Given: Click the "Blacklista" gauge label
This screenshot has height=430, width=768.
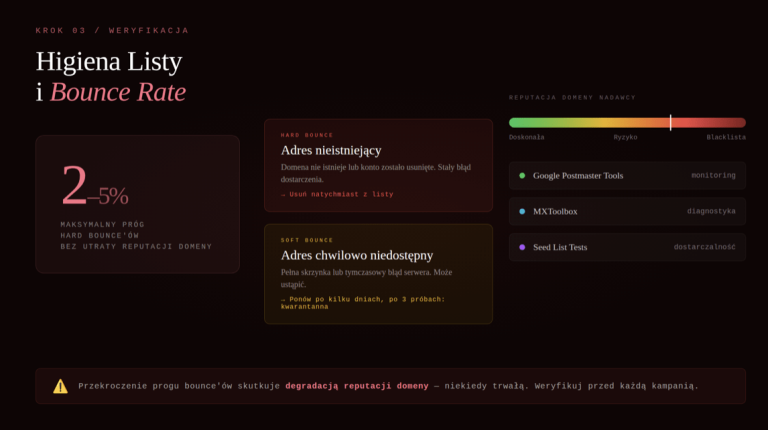Looking at the screenshot, I should coord(725,137).
